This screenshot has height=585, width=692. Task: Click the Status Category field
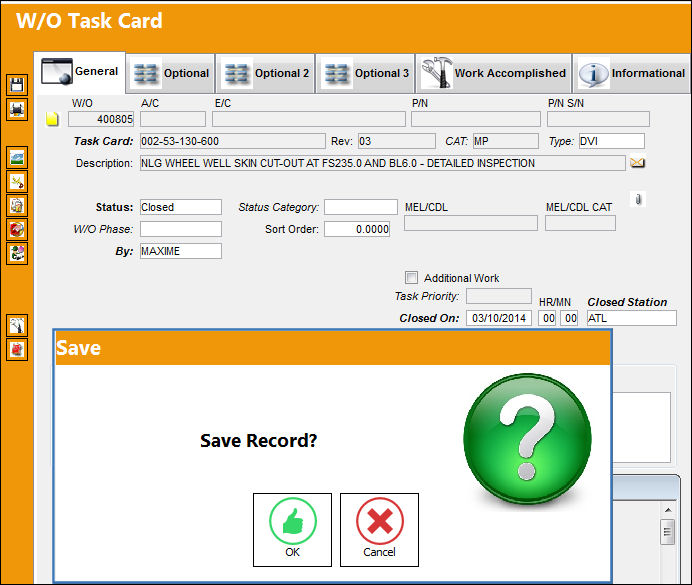(361, 207)
